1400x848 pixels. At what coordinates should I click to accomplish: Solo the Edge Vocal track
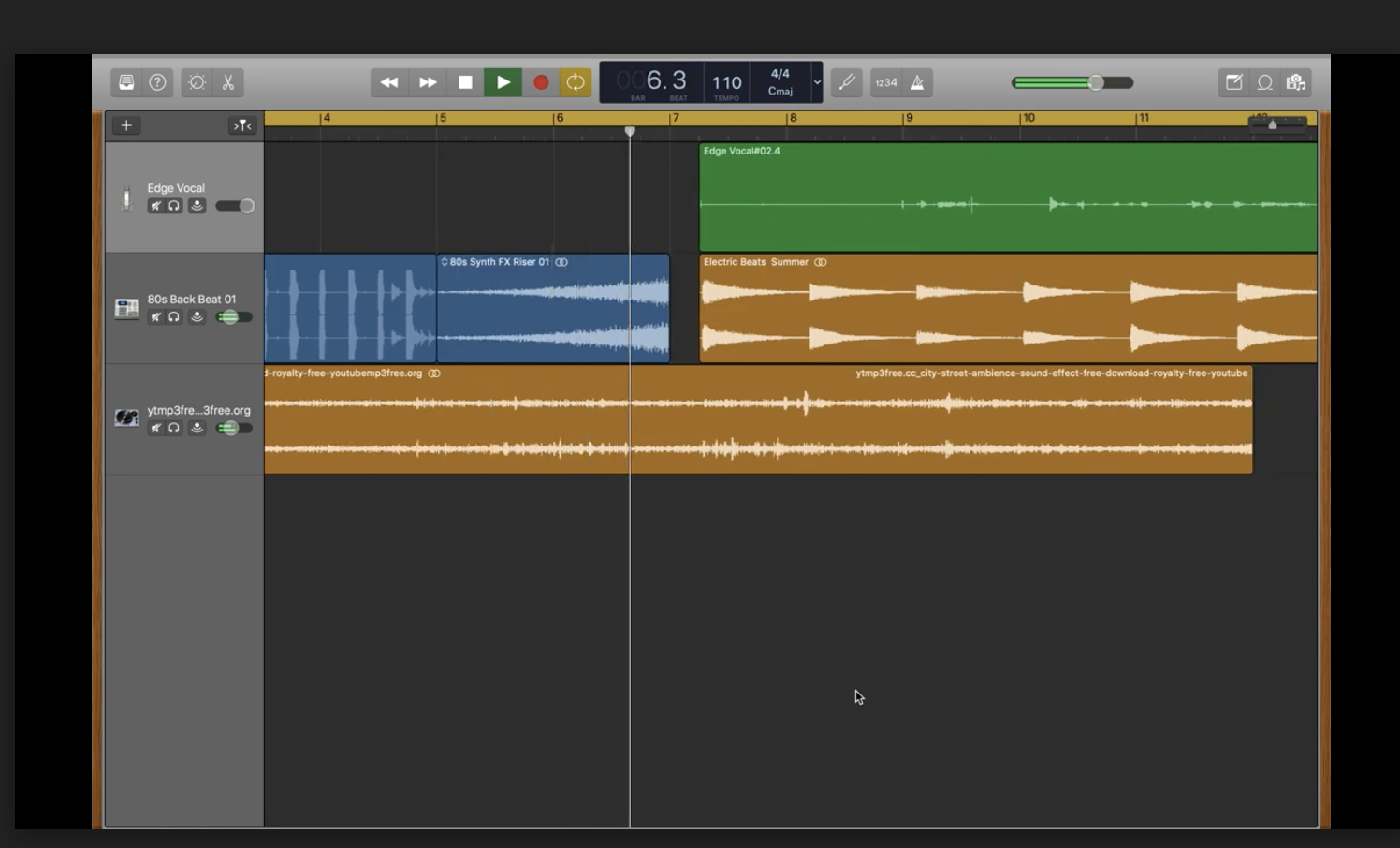pos(174,206)
